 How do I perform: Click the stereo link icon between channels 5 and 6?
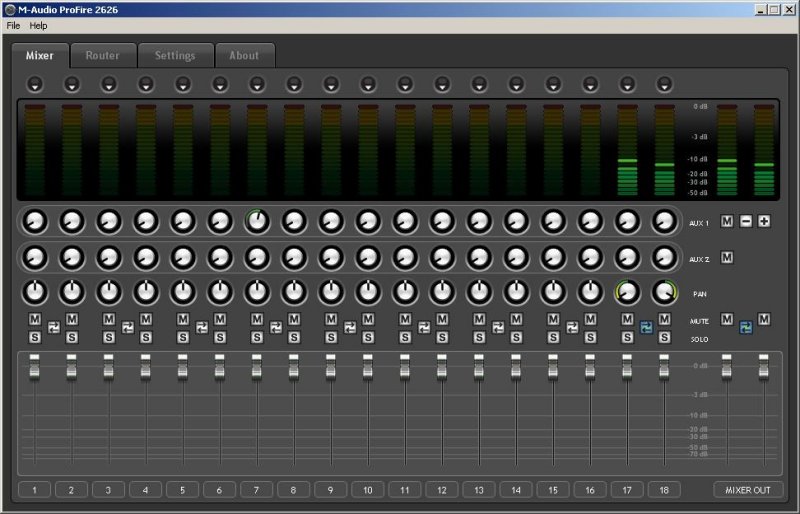[x=202, y=328]
